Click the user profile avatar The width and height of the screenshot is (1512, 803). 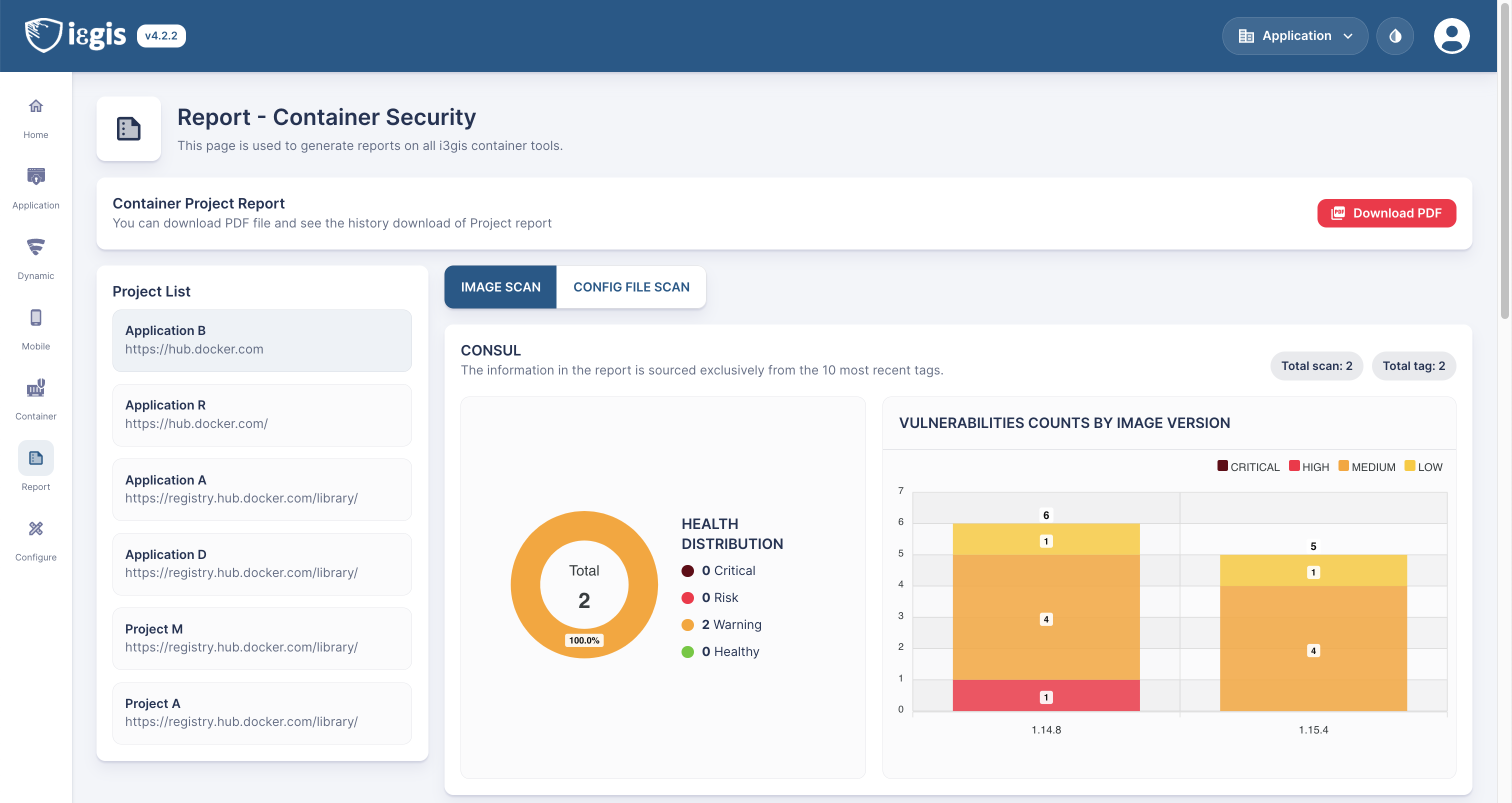click(x=1451, y=36)
